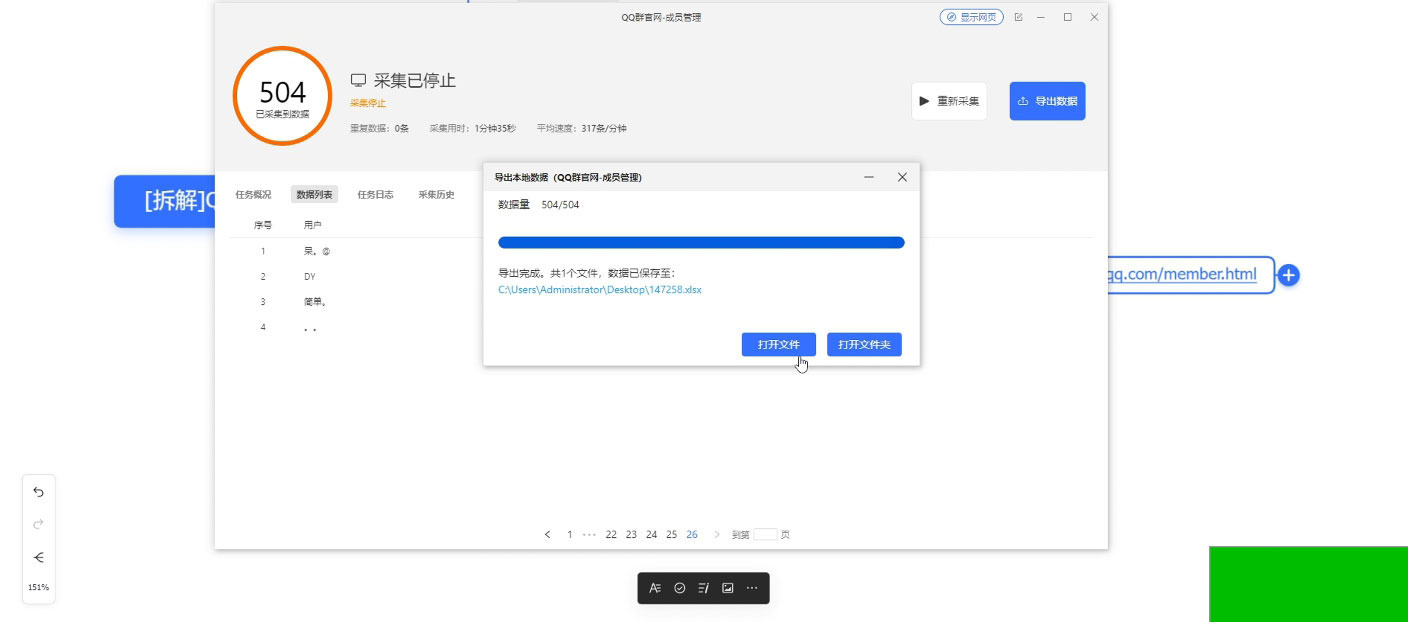Click the 采集已停止 status heading
Image resolution: width=1408 pixels, height=622 pixels.
(415, 81)
